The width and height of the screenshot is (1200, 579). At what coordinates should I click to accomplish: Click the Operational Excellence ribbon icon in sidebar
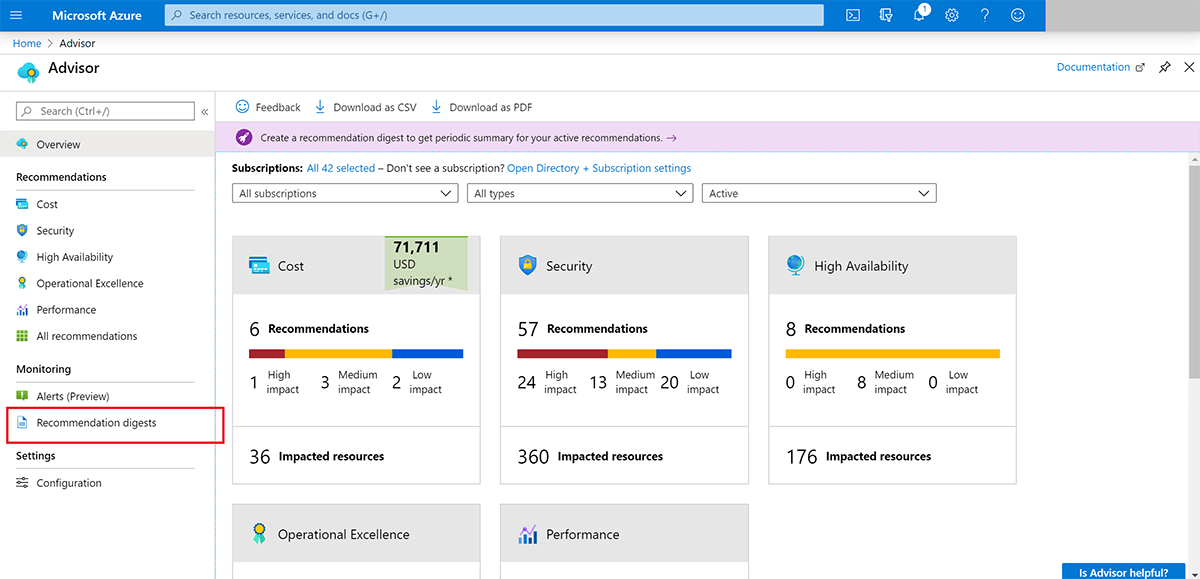[23, 283]
